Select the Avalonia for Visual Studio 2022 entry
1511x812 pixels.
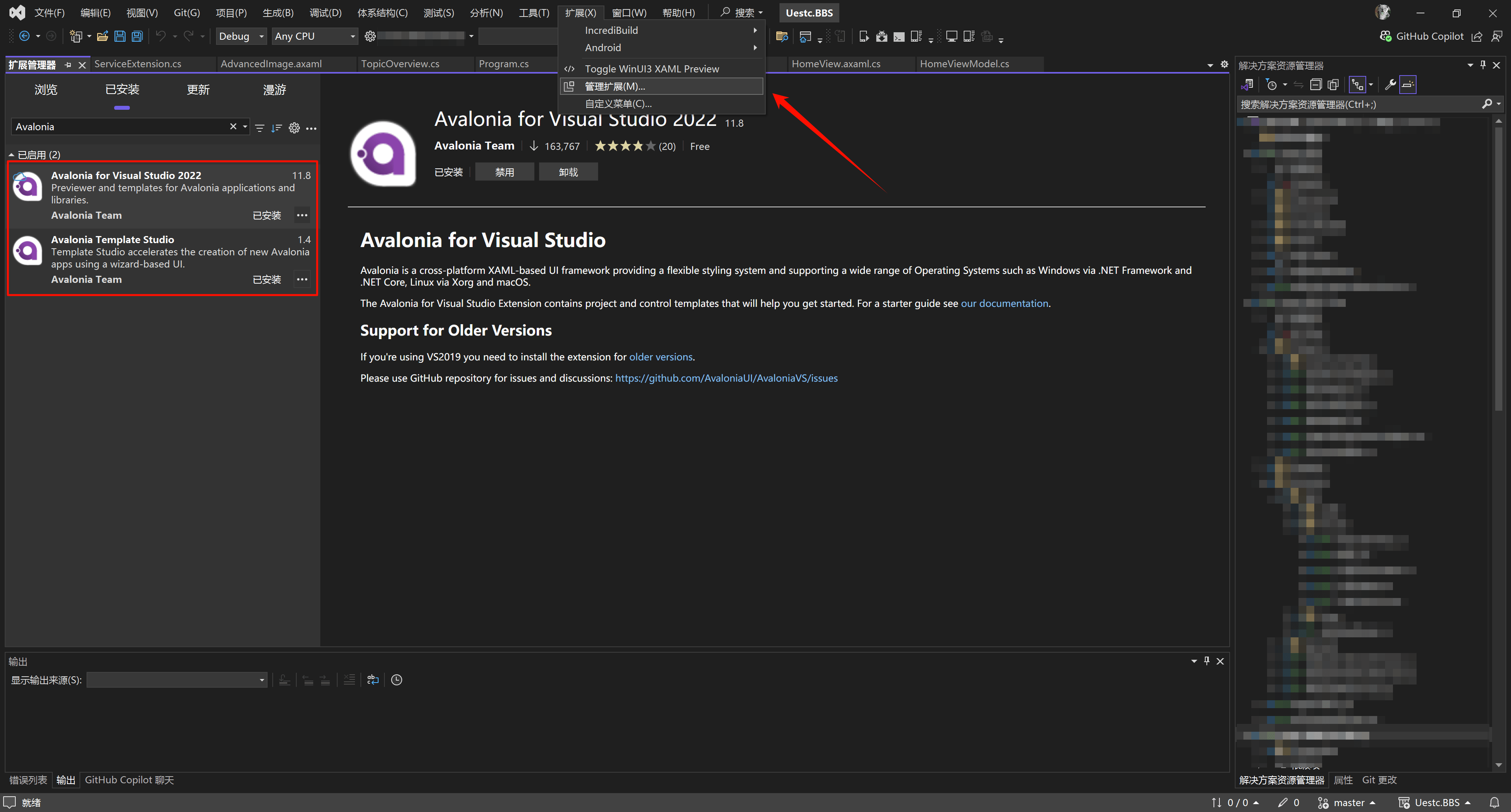[x=163, y=195]
